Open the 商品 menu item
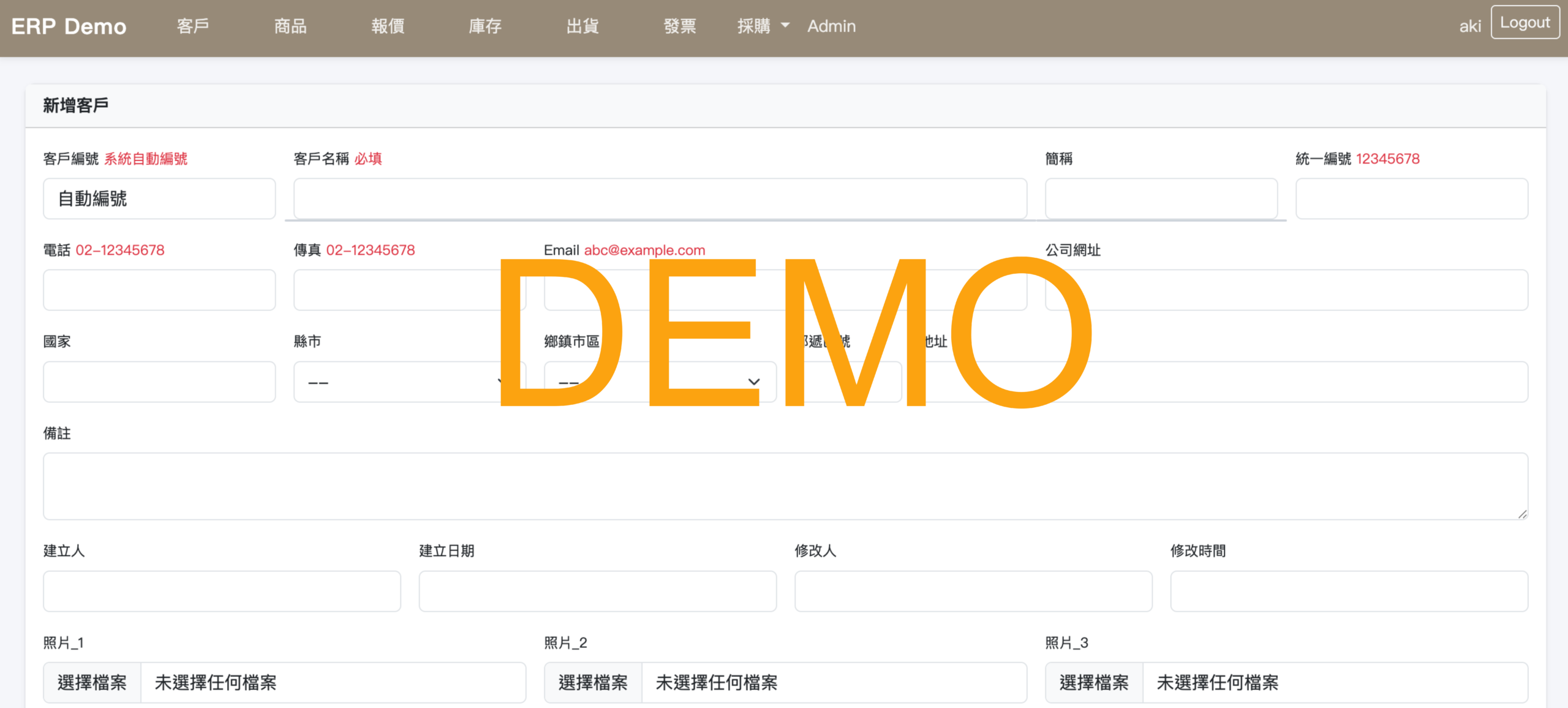This screenshot has height=708, width=1568. (x=290, y=26)
